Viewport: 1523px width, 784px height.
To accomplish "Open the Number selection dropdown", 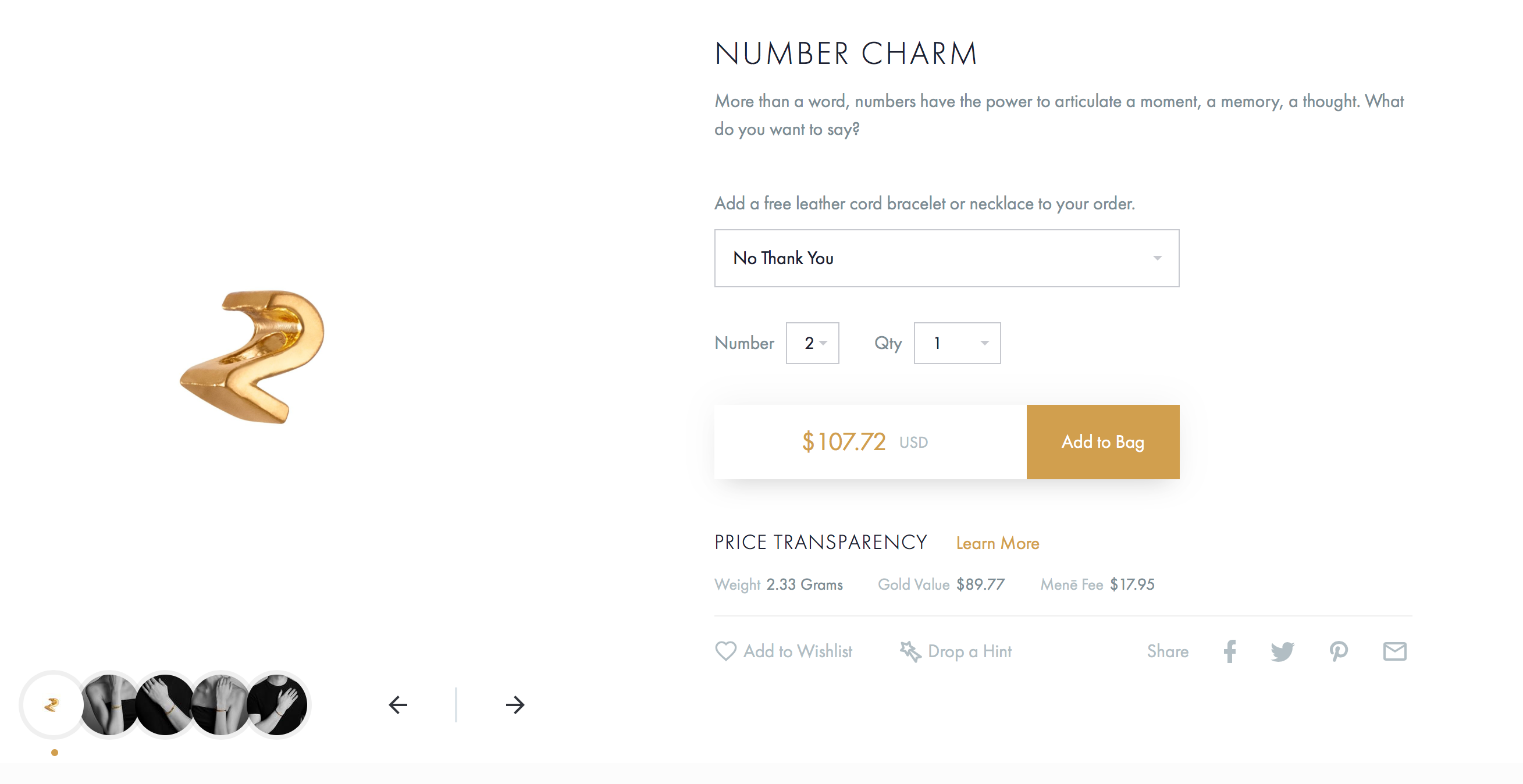I will point(812,343).
